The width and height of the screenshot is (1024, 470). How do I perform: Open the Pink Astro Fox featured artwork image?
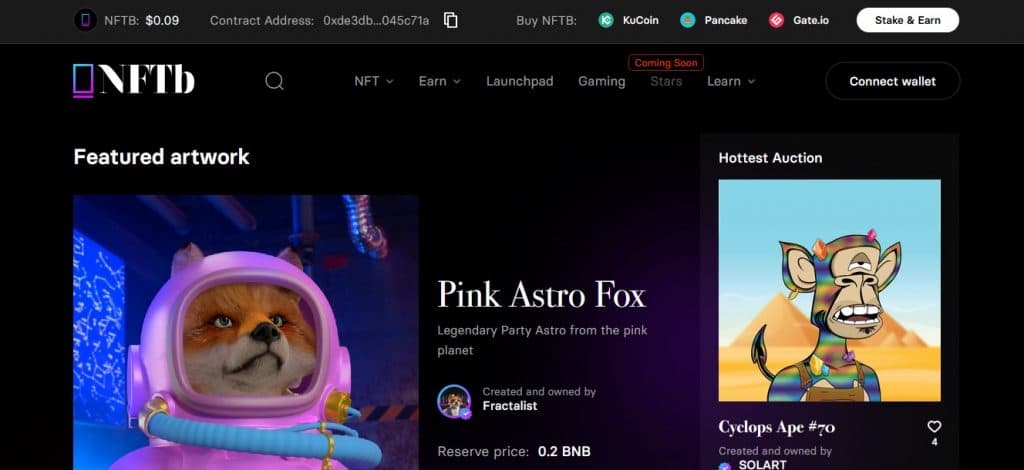click(x=245, y=332)
